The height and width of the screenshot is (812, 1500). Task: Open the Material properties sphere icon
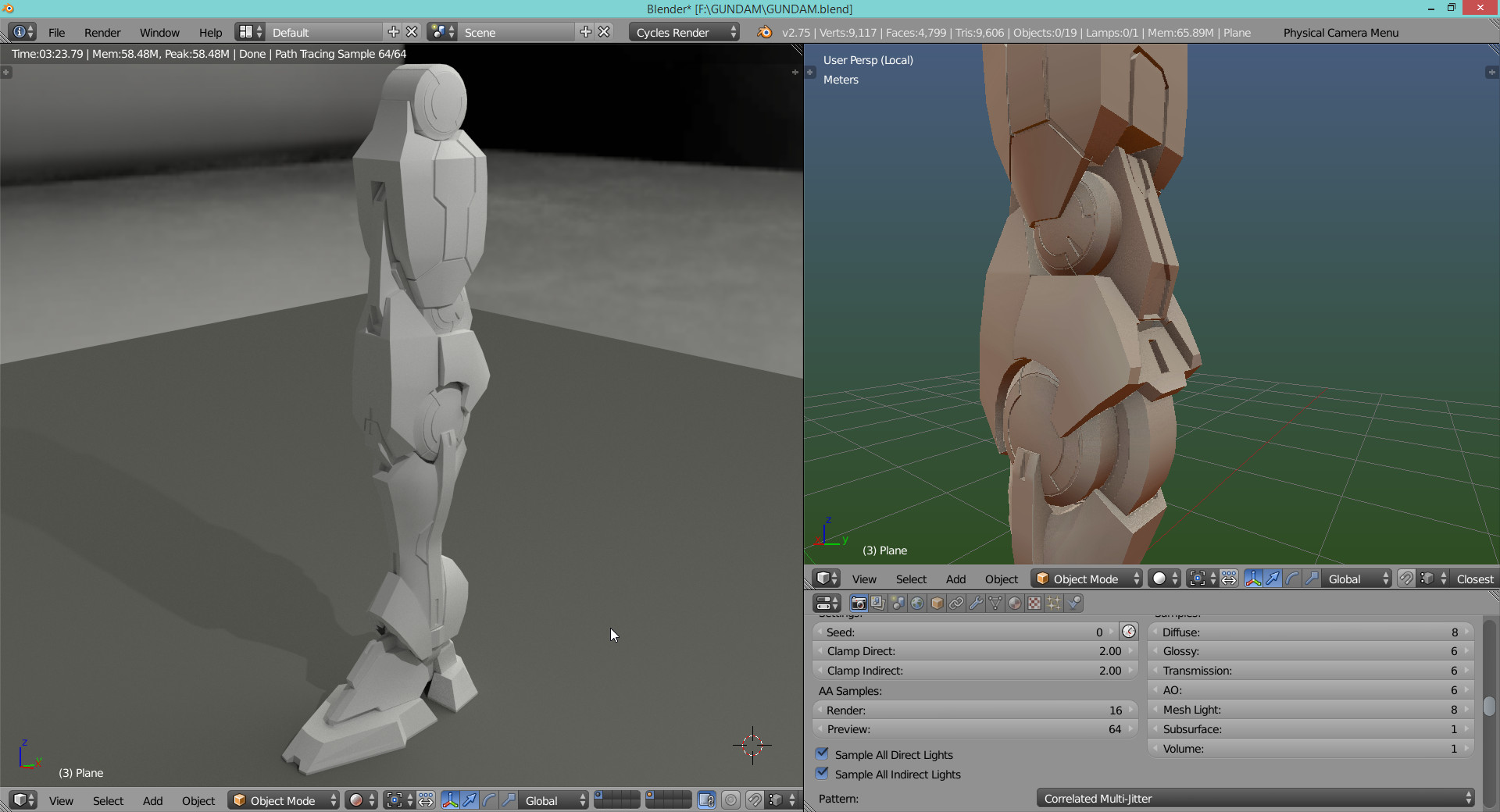(1015, 604)
